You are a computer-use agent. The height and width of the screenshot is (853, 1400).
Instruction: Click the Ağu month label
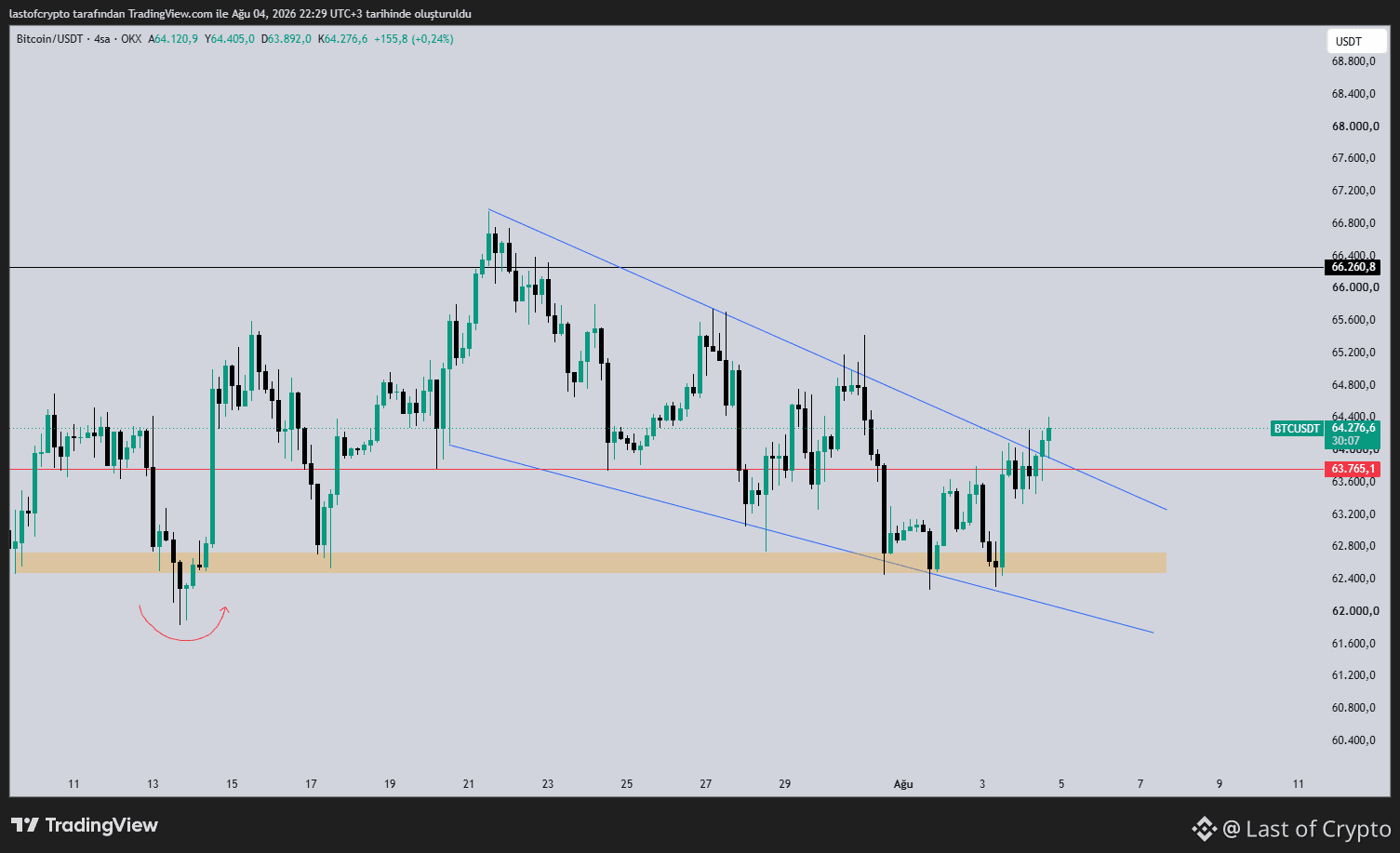point(903,784)
